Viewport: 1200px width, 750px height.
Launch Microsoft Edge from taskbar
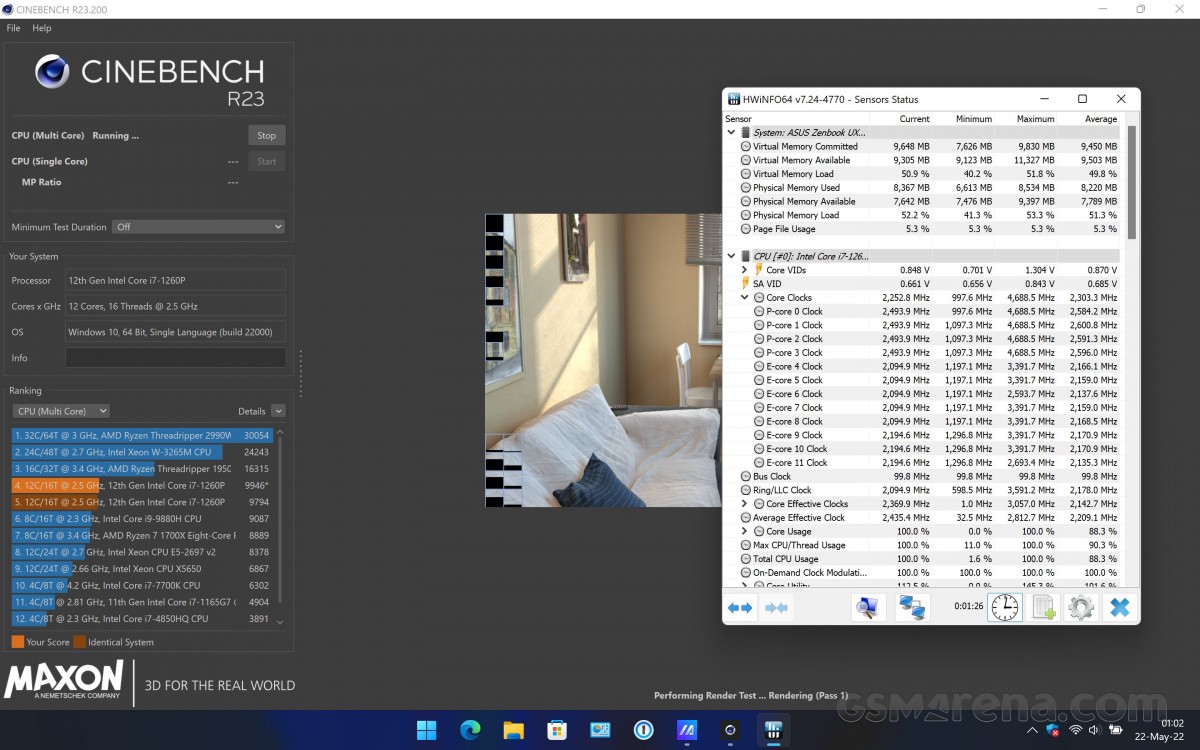470,730
